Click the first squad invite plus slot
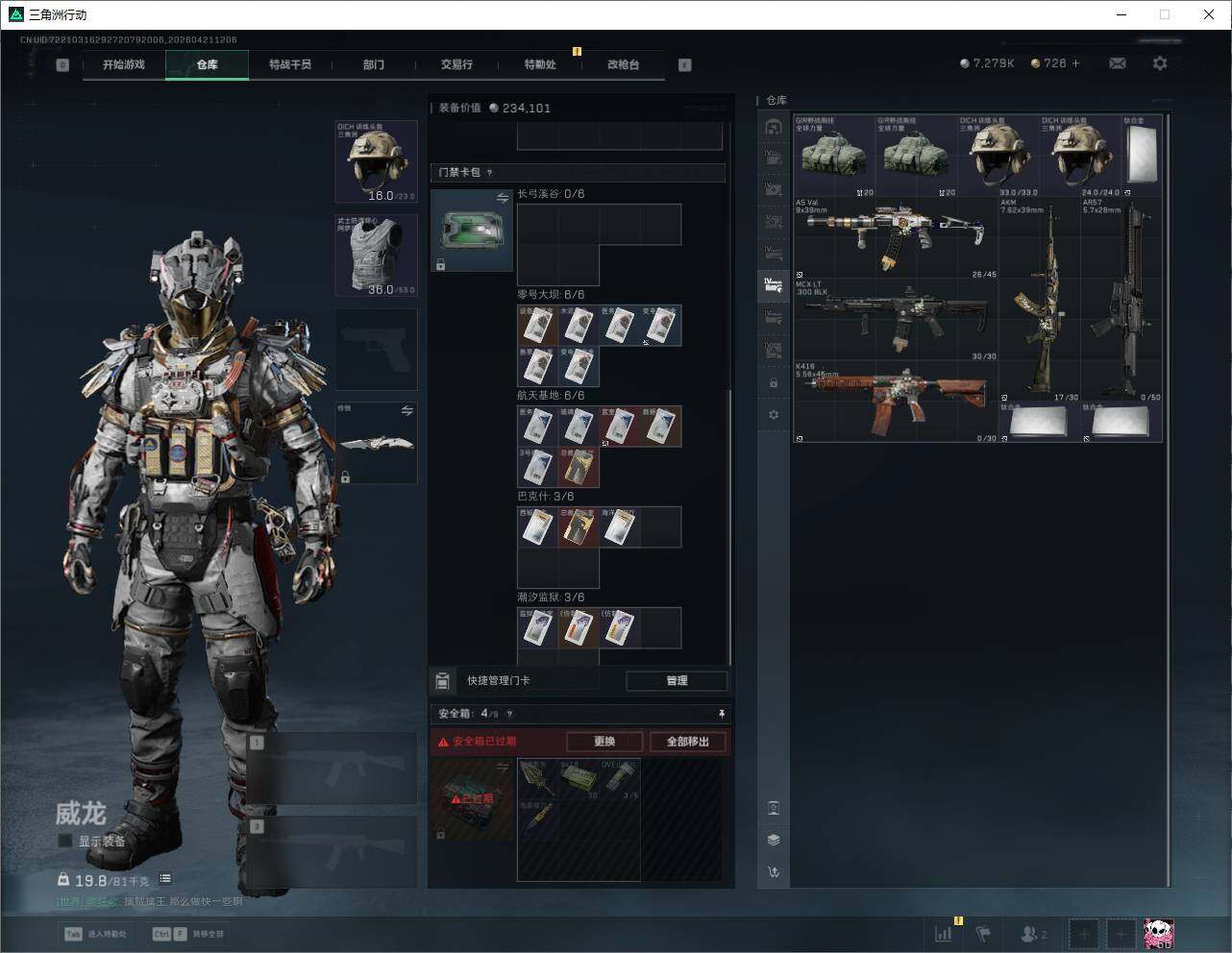This screenshot has width=1232, height=953. (1084, 933)
